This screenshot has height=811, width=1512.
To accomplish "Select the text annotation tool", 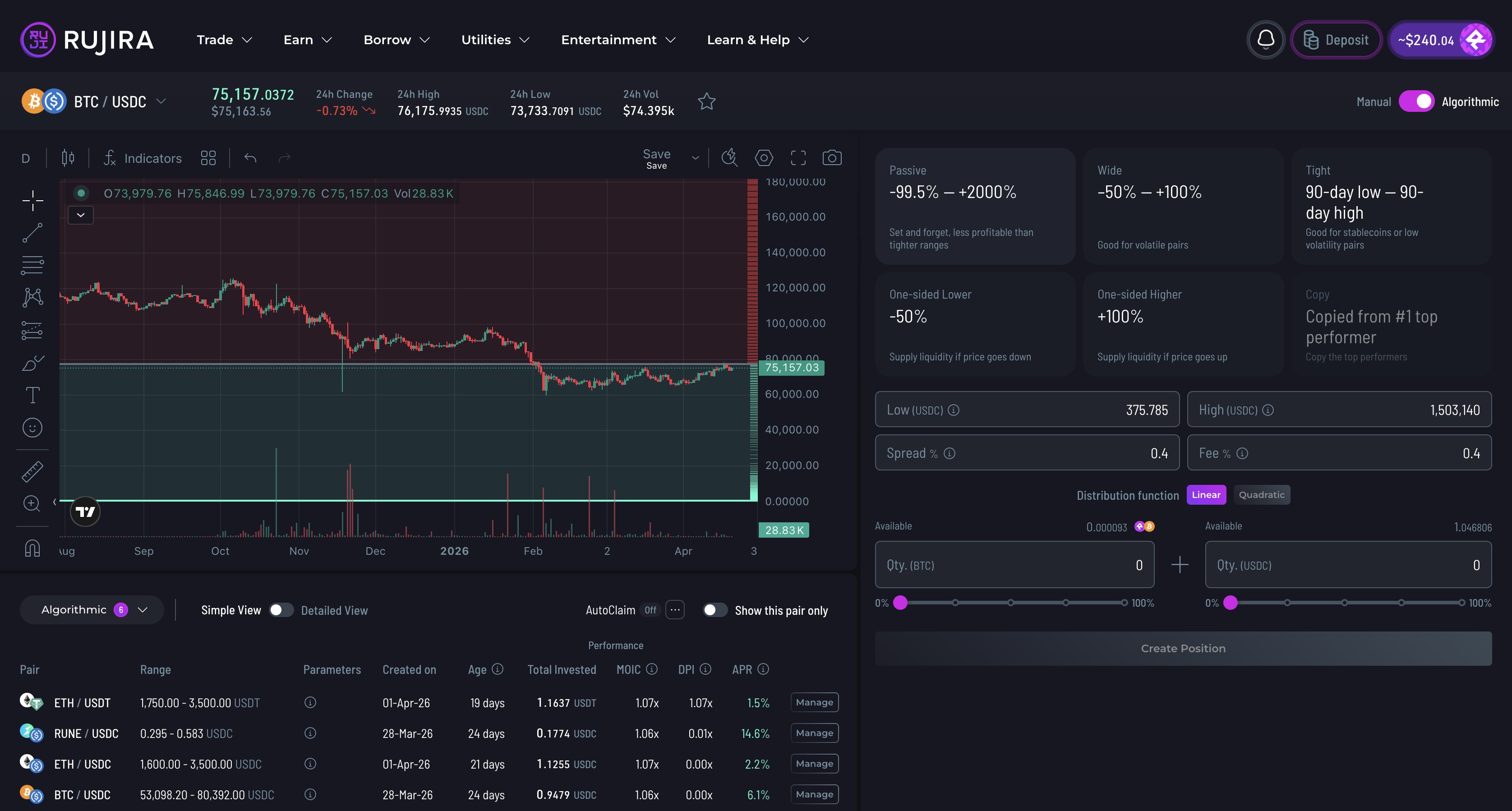I will tap(32, 395).
